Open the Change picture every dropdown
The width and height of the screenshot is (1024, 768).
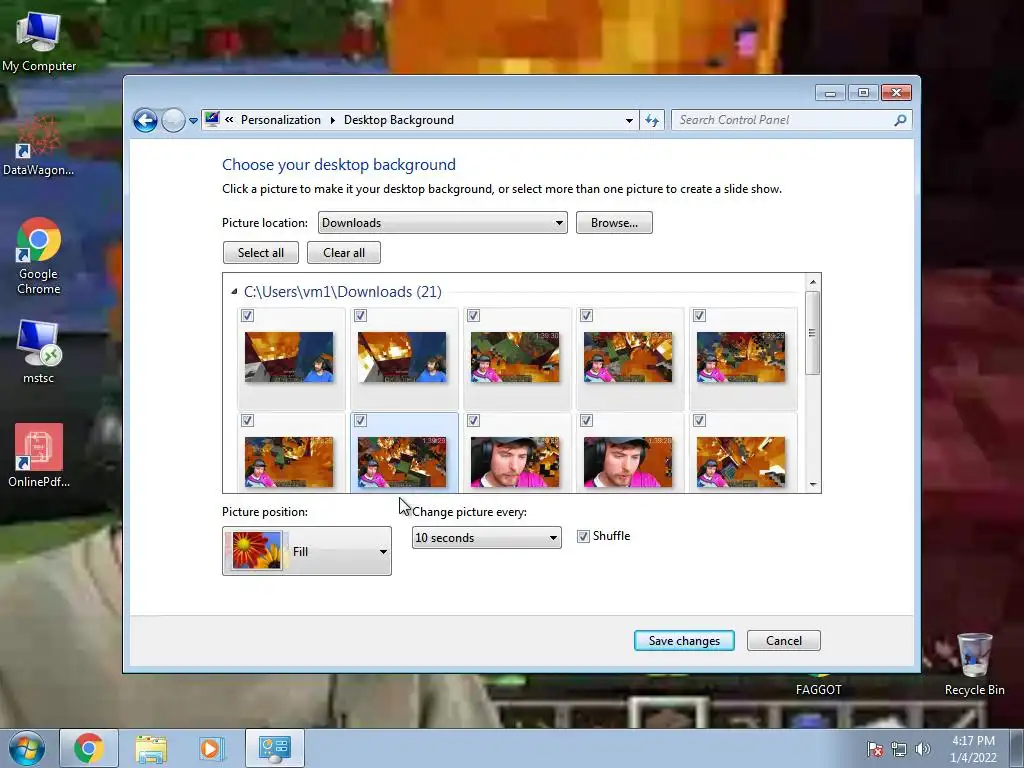(487, 537)
